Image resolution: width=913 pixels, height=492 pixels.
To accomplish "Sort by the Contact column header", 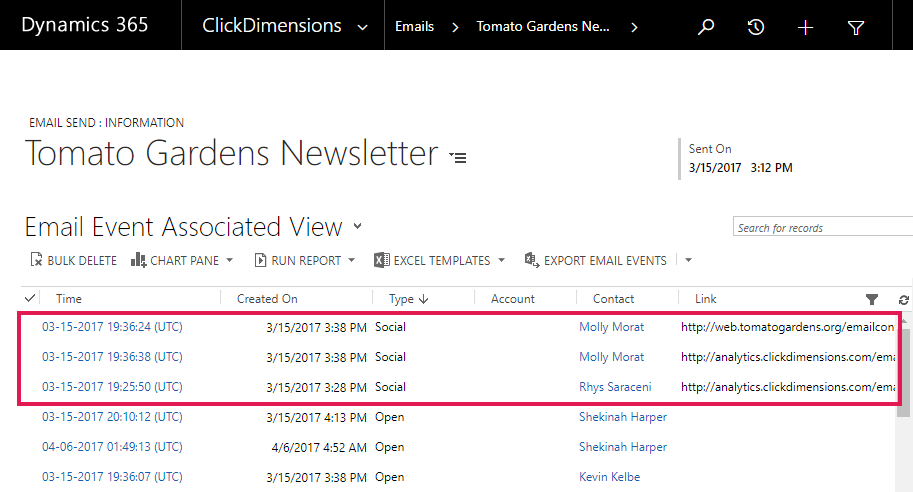I will 613,299.
